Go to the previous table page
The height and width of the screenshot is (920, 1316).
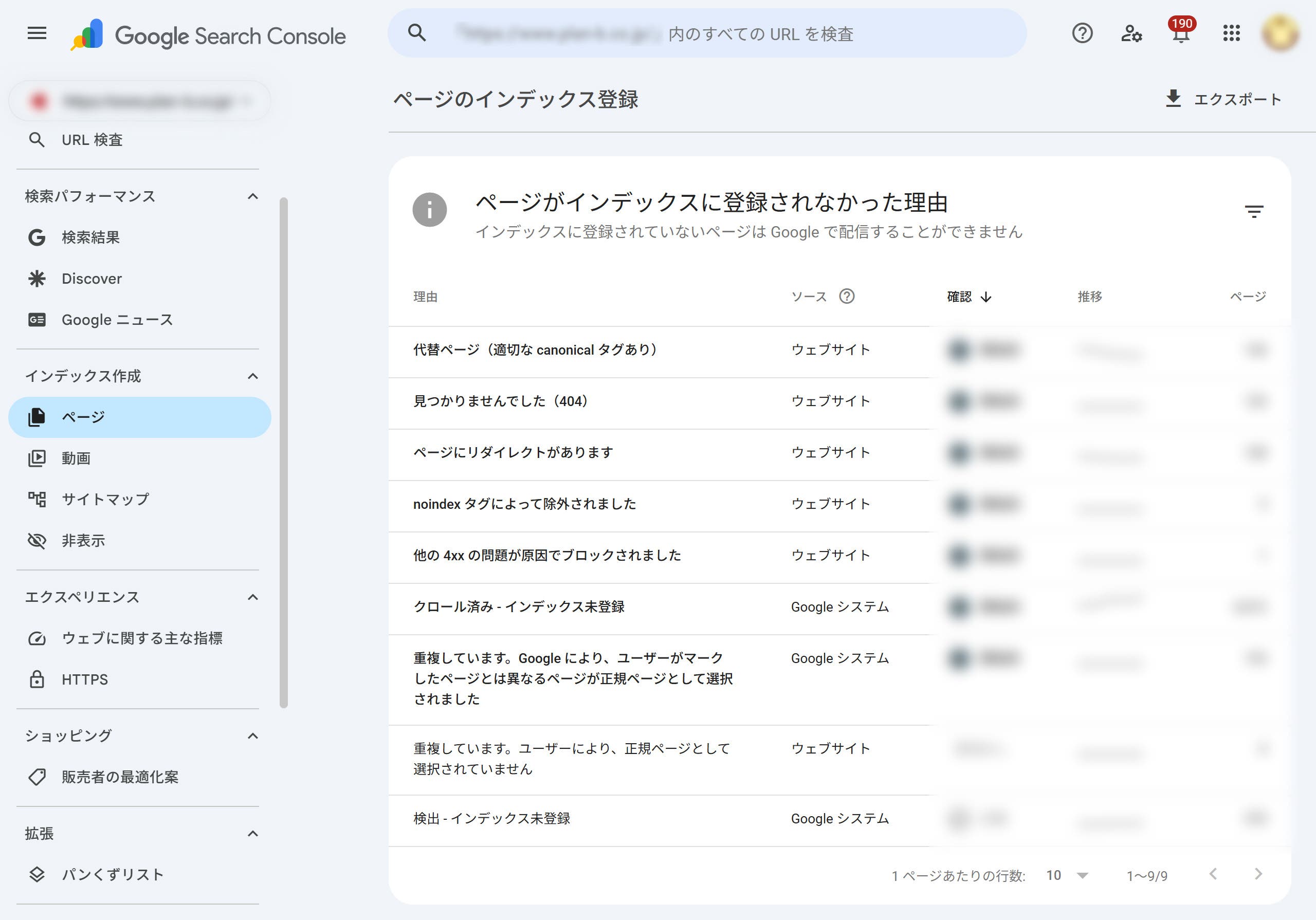pyautogui.click(x=1213, y=874)
